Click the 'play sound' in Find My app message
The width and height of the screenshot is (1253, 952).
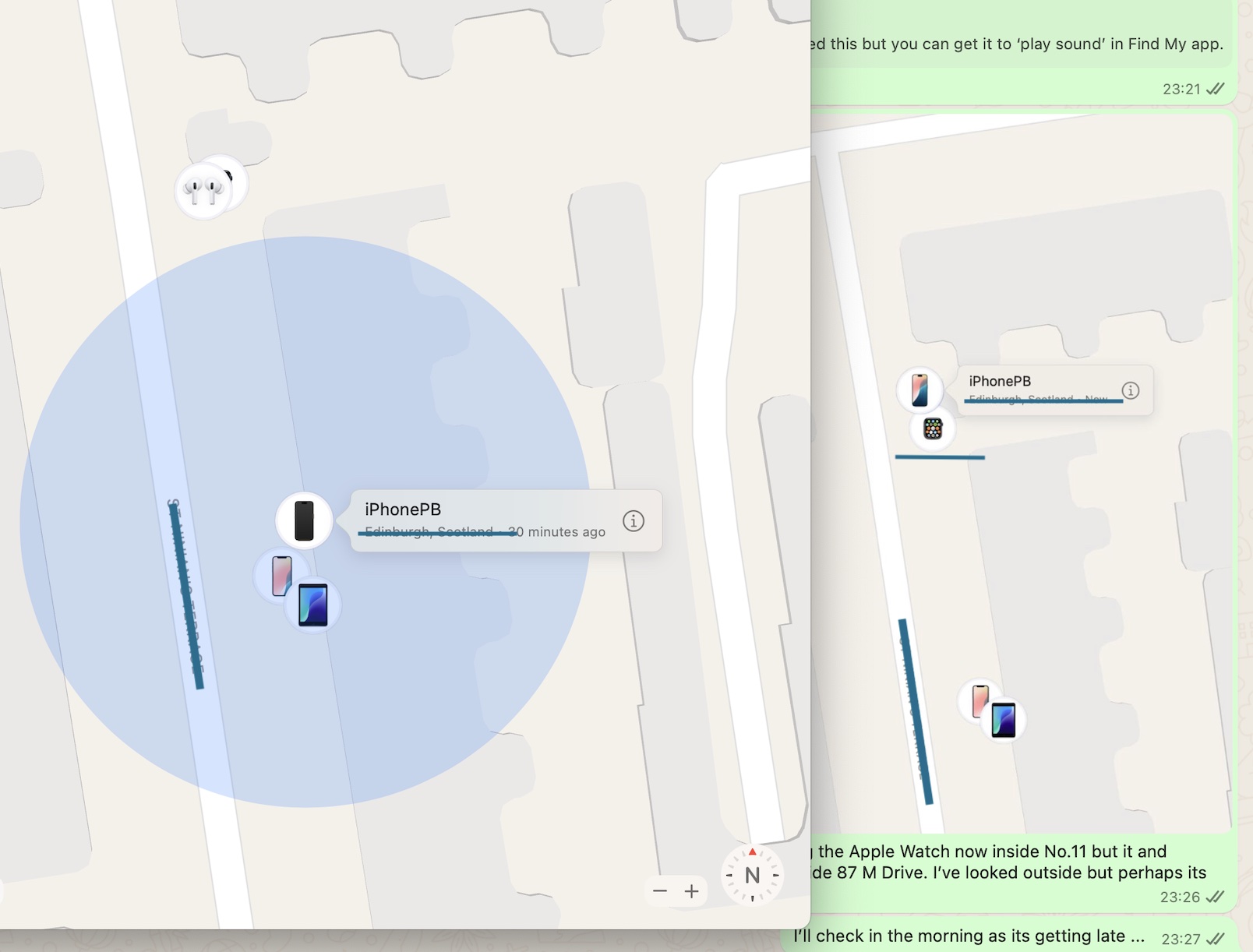click(x=1016, y=44)
